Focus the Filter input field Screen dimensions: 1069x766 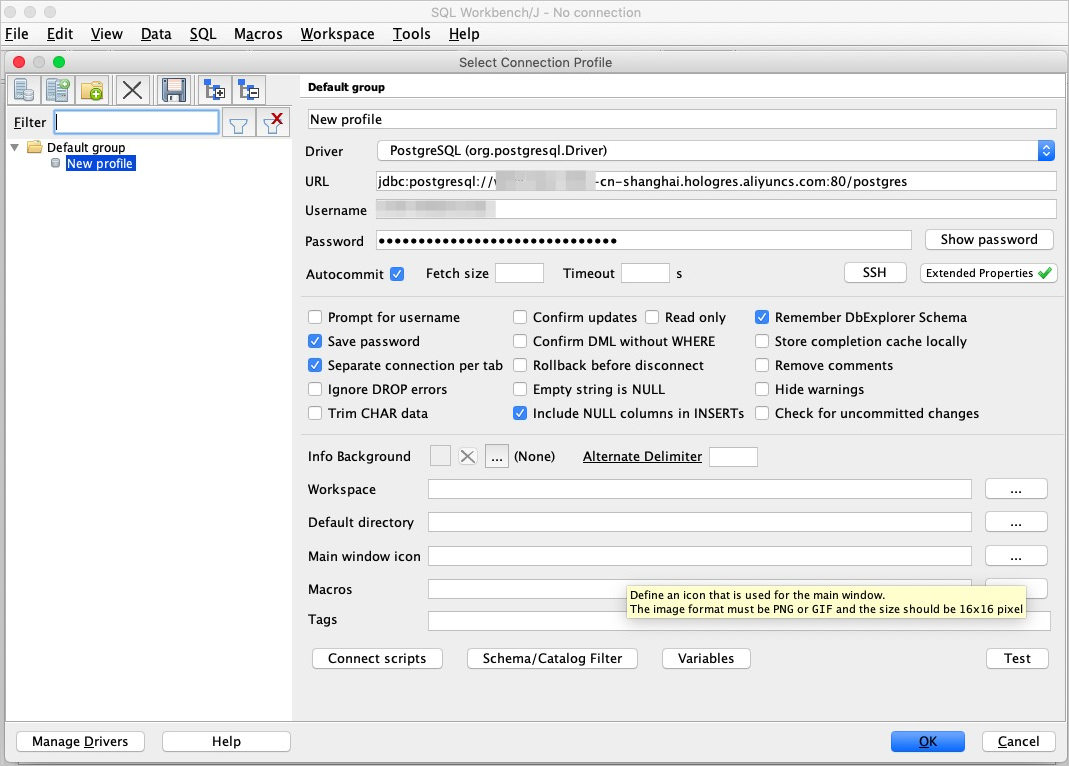[136, 123]
